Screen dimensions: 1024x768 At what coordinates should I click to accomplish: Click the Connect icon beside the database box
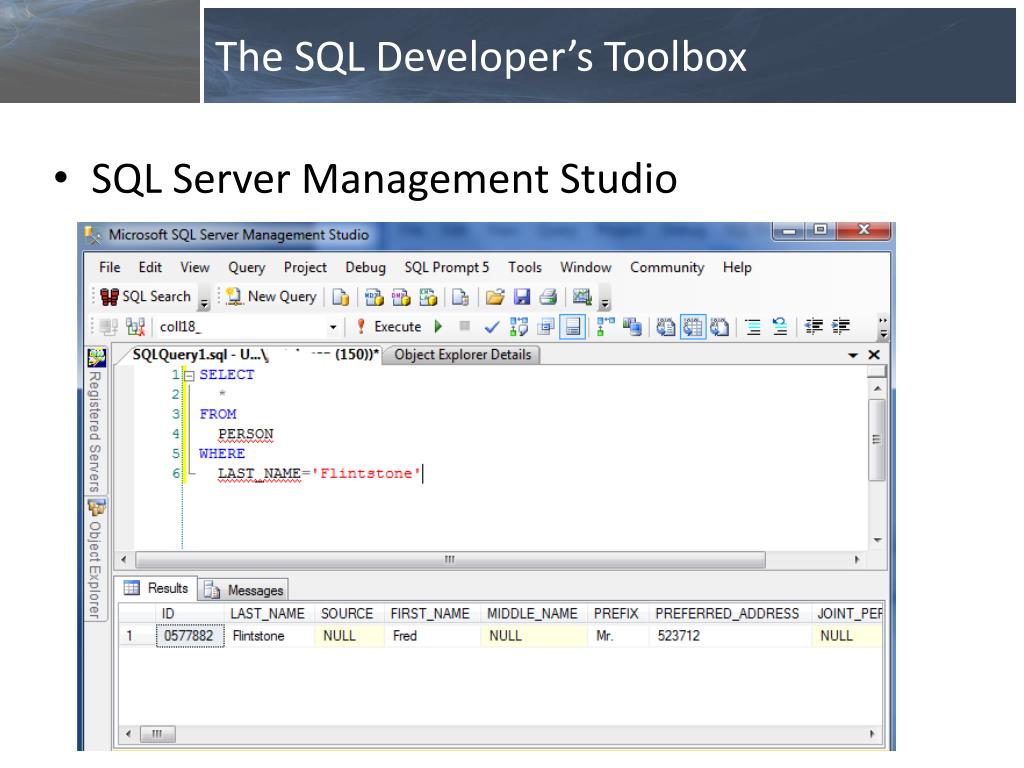tap(108, 327)
